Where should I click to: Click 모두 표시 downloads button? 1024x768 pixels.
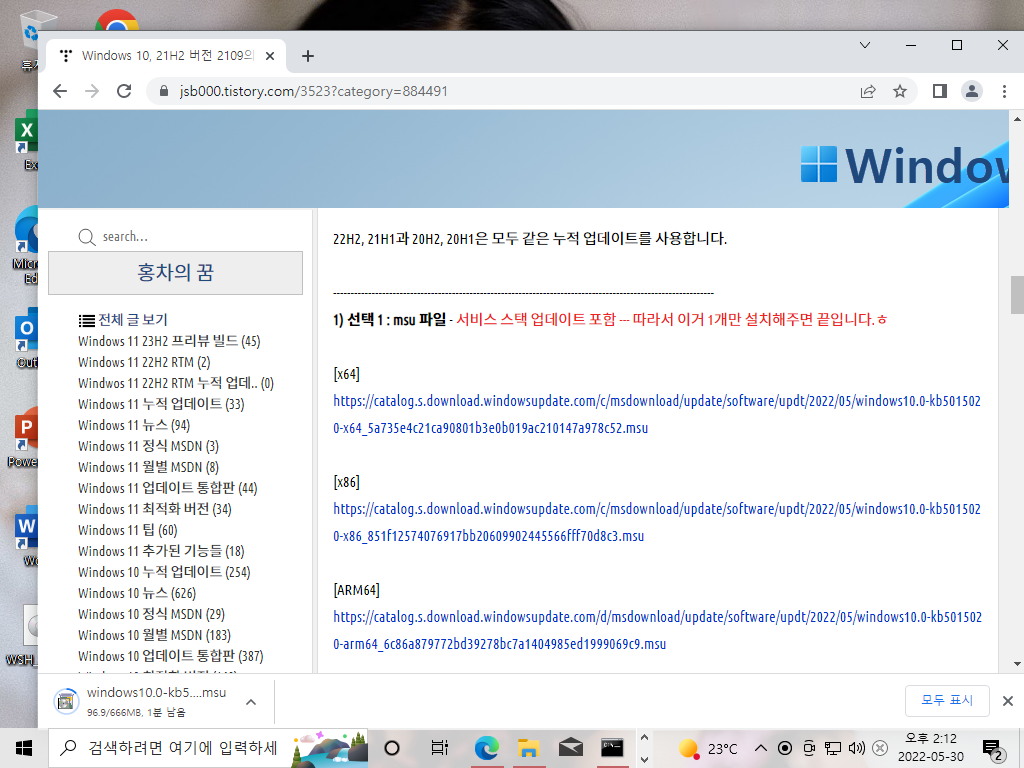tap(947, 700)
